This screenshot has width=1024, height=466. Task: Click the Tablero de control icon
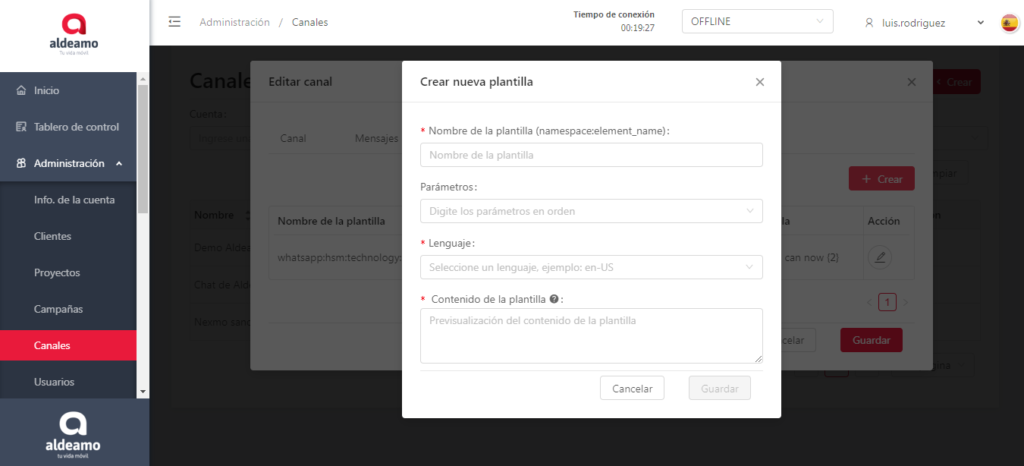(22, 127)
